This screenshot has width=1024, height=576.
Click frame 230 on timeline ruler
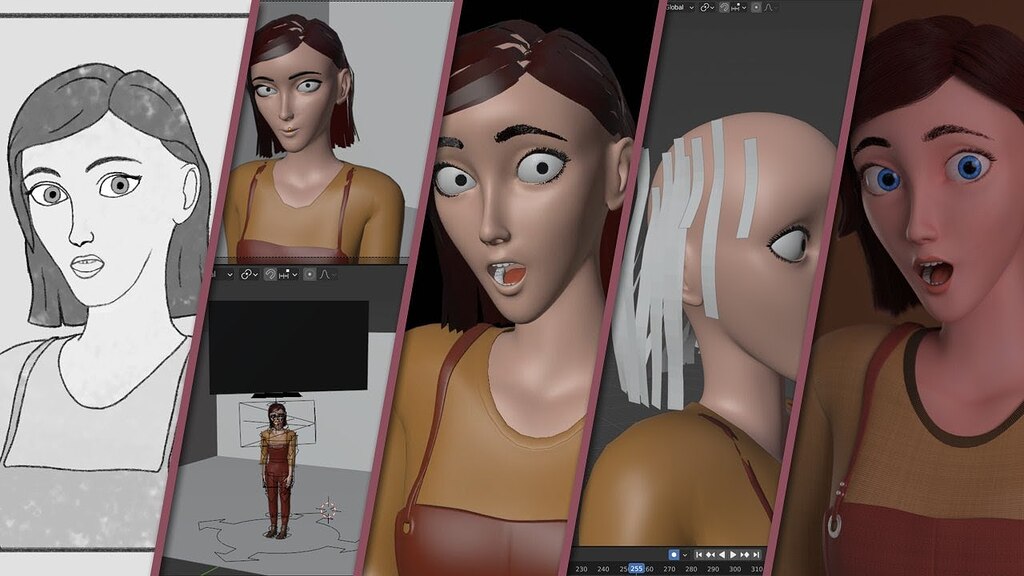581,569
